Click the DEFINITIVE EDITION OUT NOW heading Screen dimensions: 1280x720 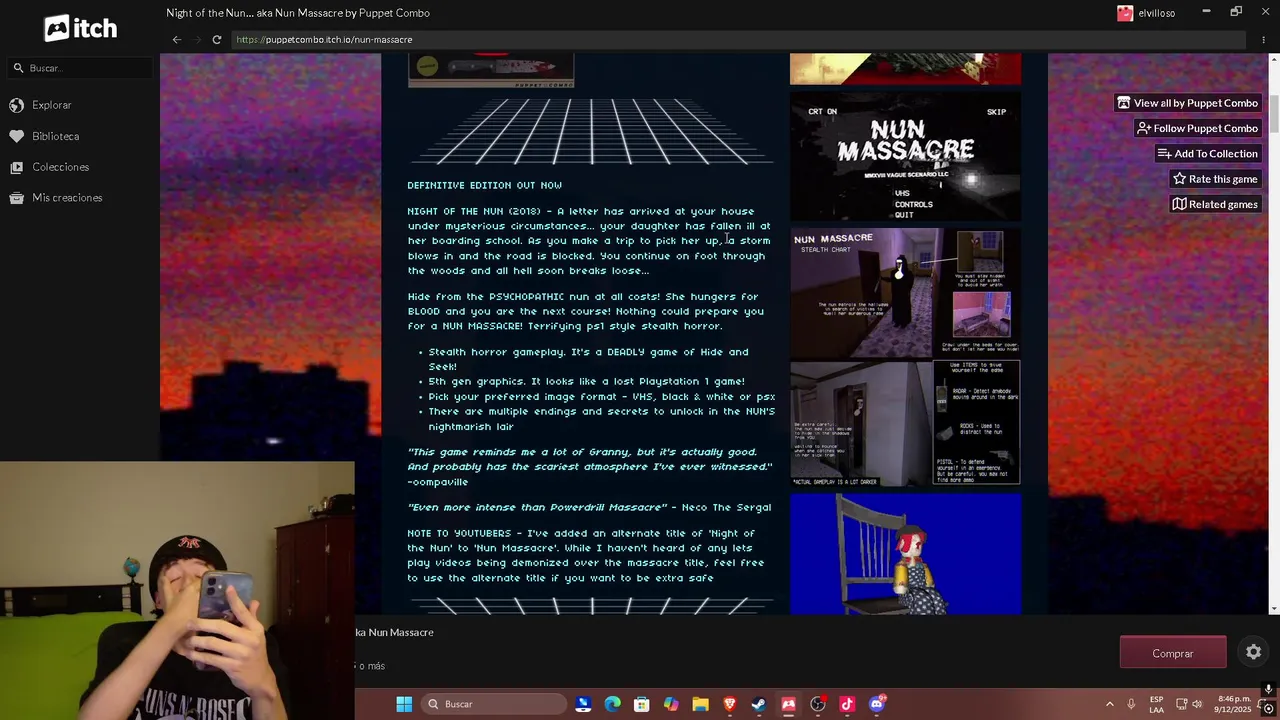pyautogui.click(x=484, y=185)
